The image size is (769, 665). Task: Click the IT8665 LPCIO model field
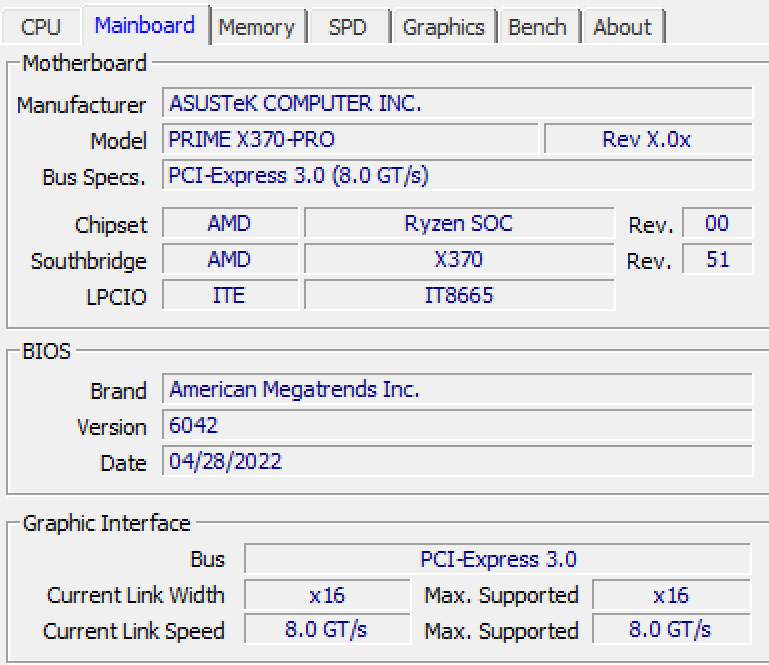pos(459,295)
